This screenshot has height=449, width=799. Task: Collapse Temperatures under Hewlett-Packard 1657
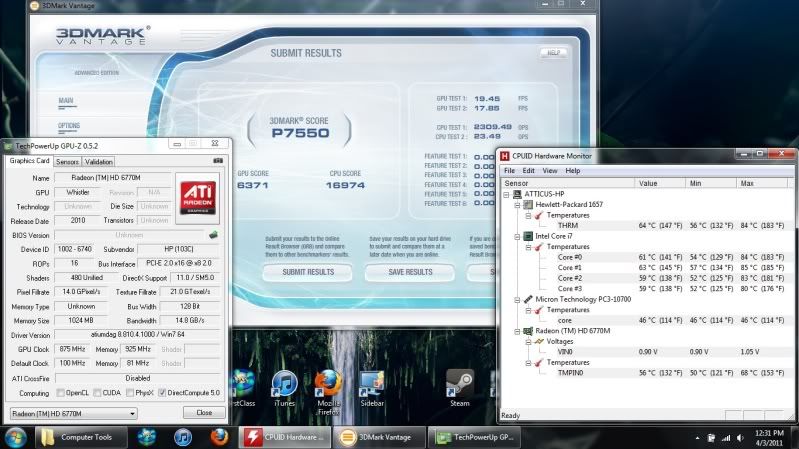pos(528,216)
